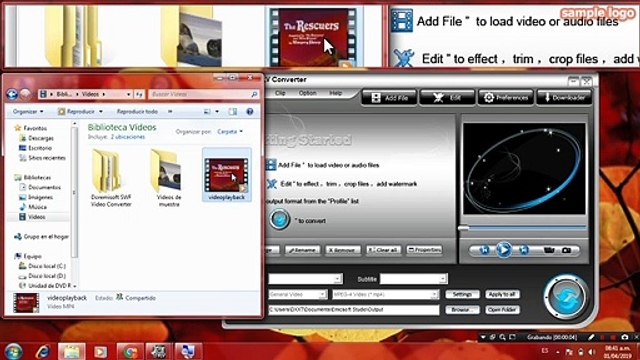Click the Add File icon in Getting Started
Image resolution: width=640 pixels, height=360 pixels.
tap(271, 165)
